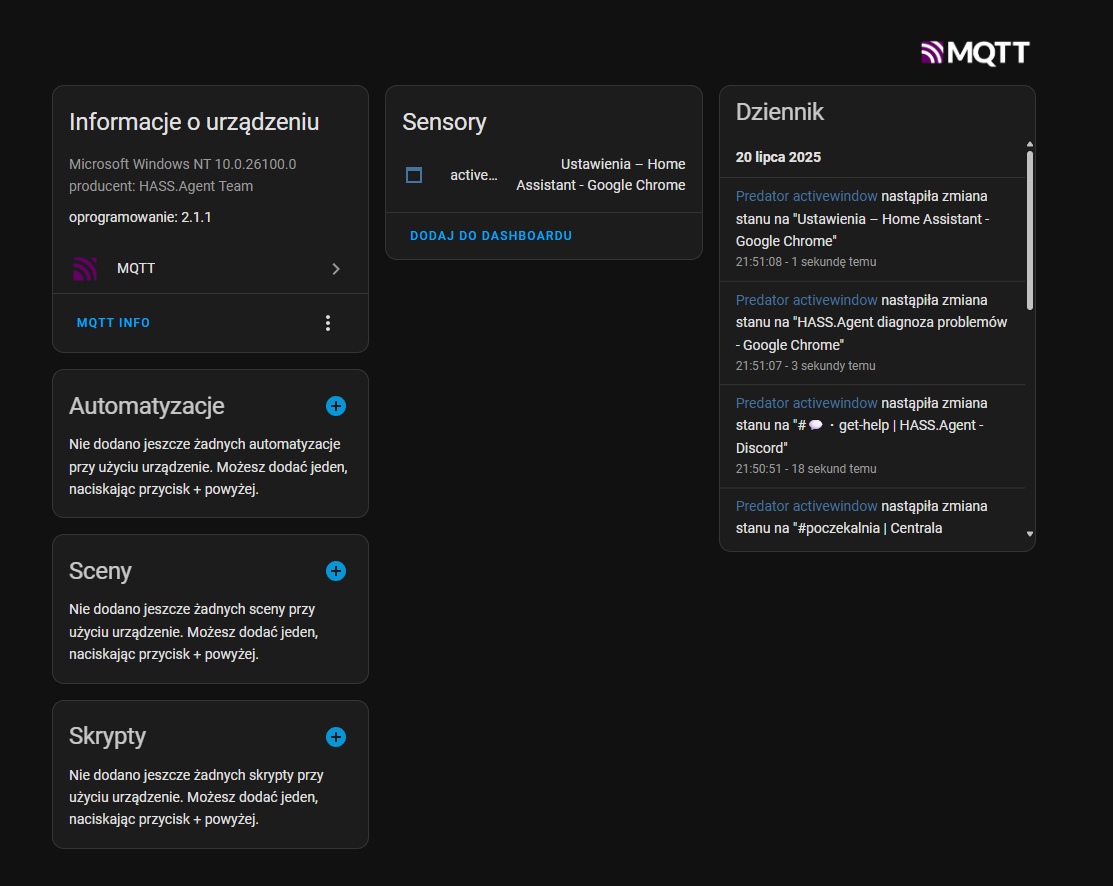Click the Automatyzacje card heading
Image resolution: width=1113 pixels, height=886 pixels.
146,406
